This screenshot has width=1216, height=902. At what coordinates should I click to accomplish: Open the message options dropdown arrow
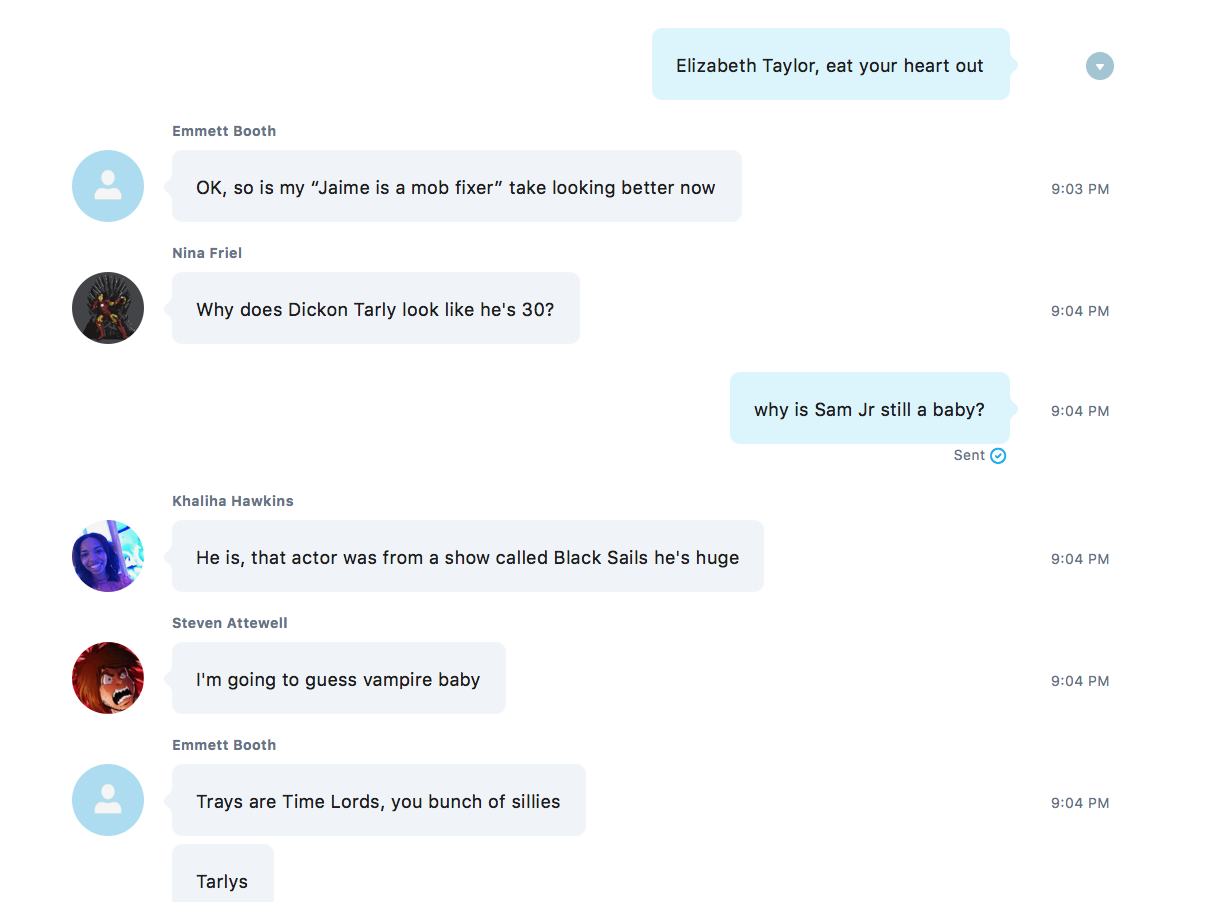[x=1099, y=67]
